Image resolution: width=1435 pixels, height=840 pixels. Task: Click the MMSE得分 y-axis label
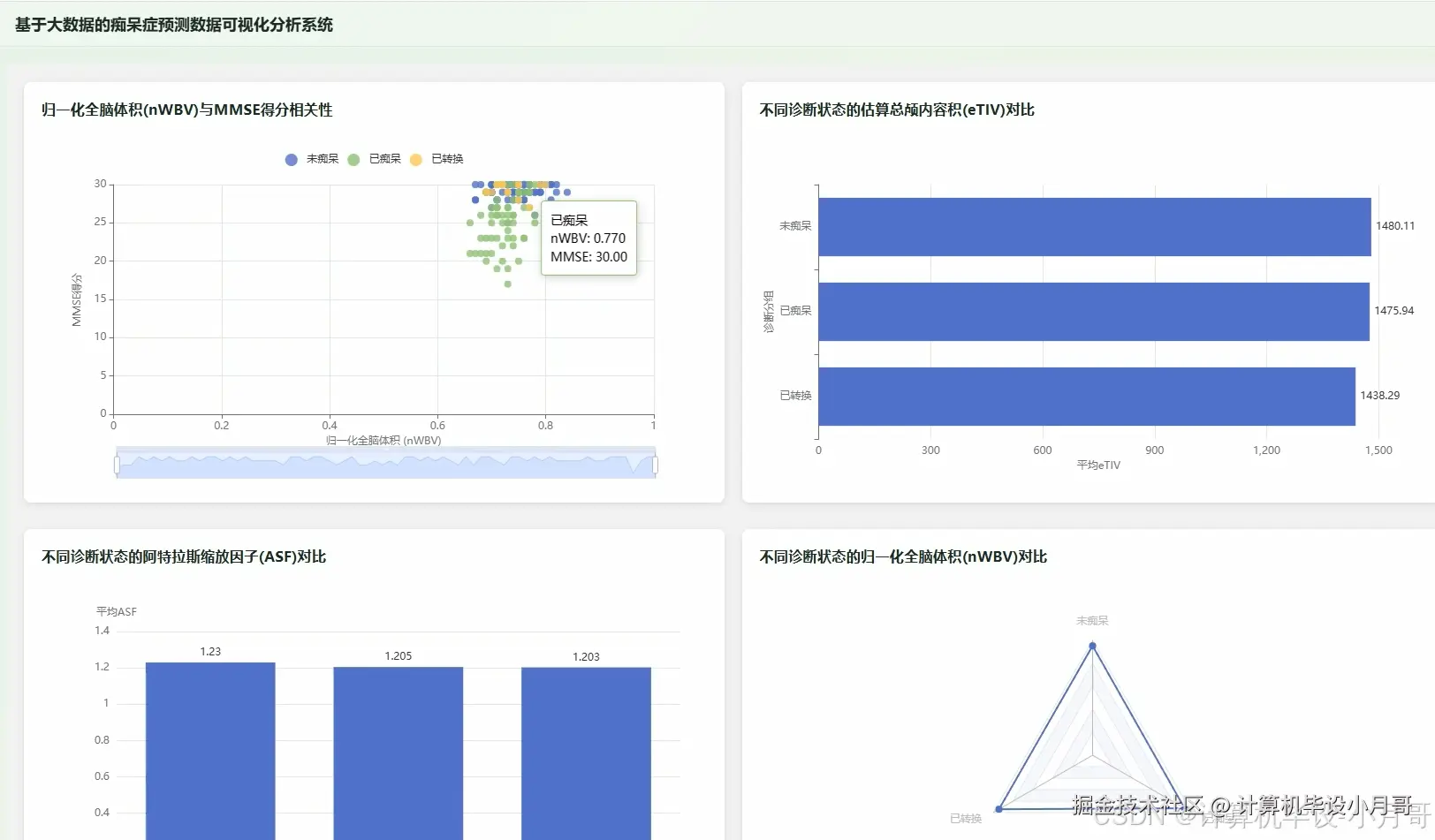77,299
